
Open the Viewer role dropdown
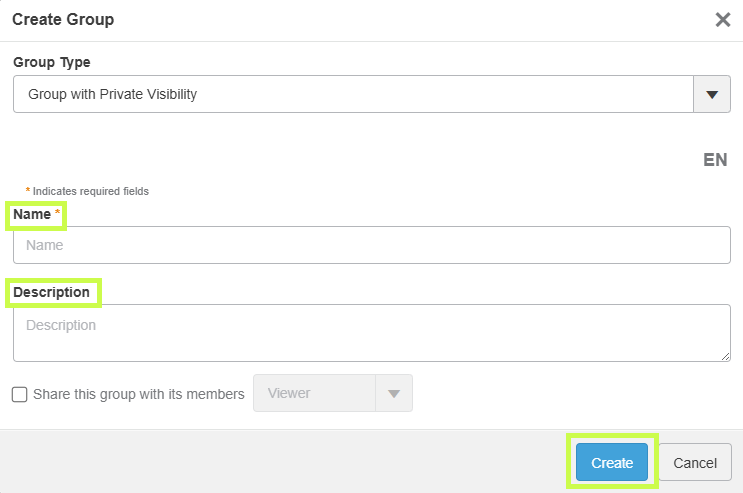point(333,393)
